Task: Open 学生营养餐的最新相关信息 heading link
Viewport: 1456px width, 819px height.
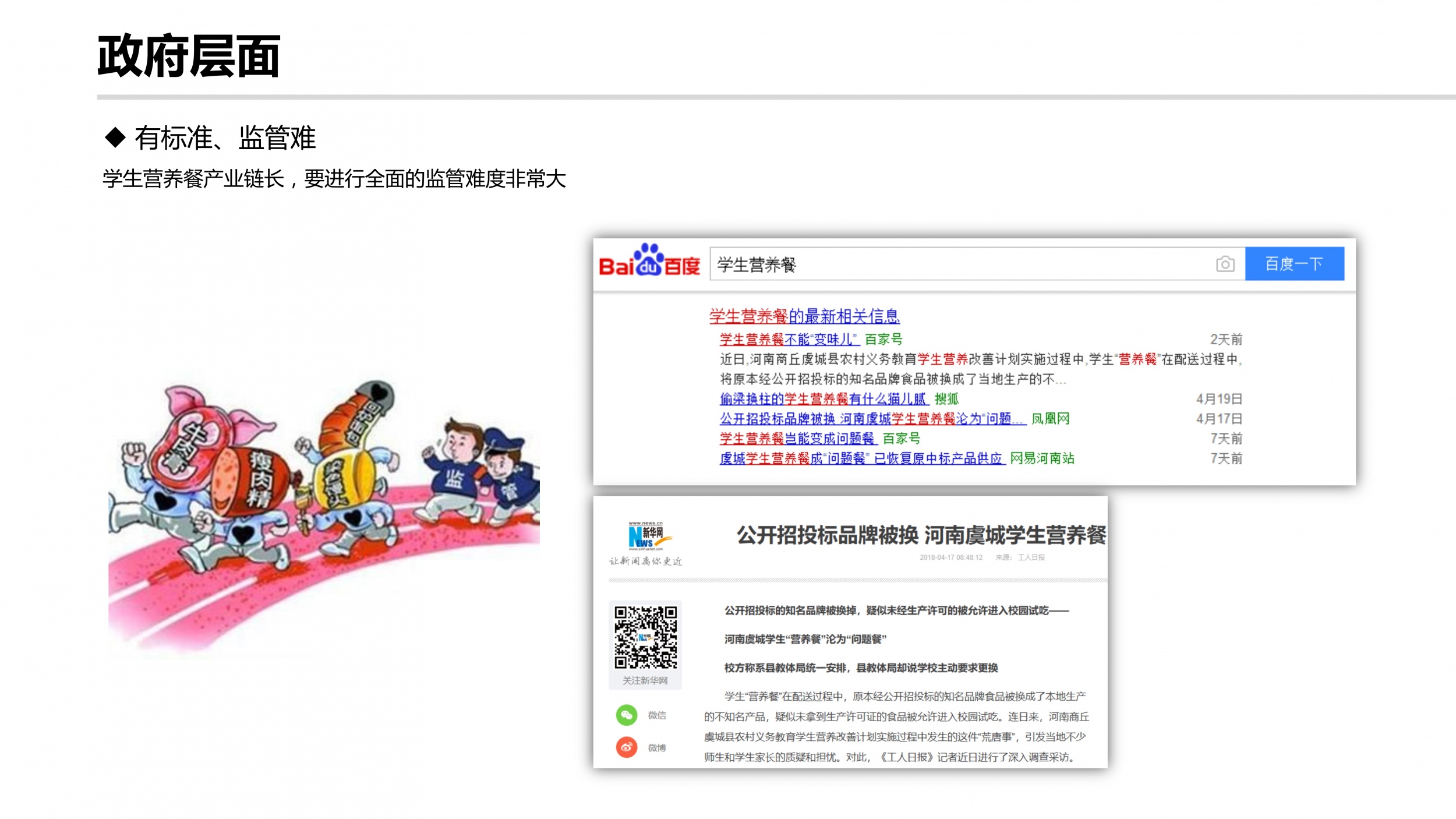Action: point(804,316)
